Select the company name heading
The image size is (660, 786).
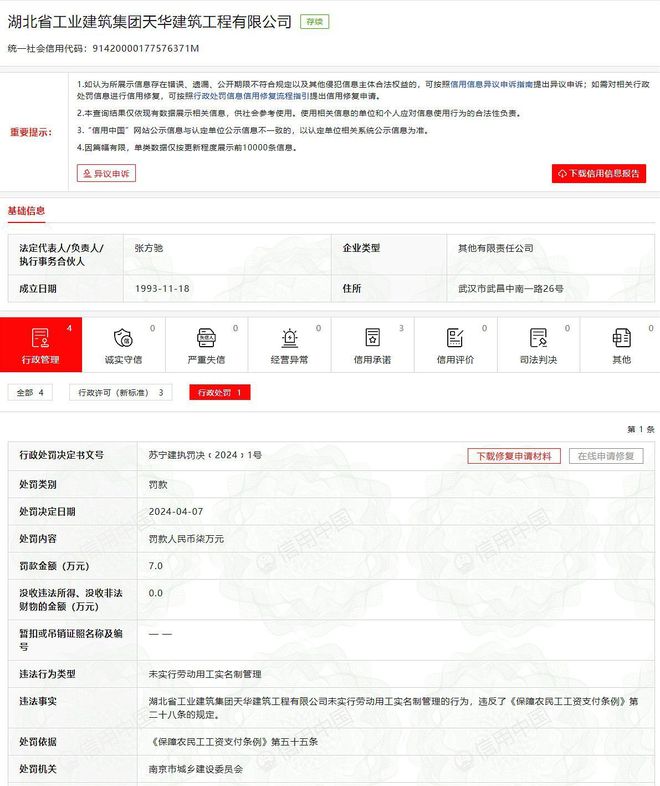pyautogui.click(x=149, y=22)
